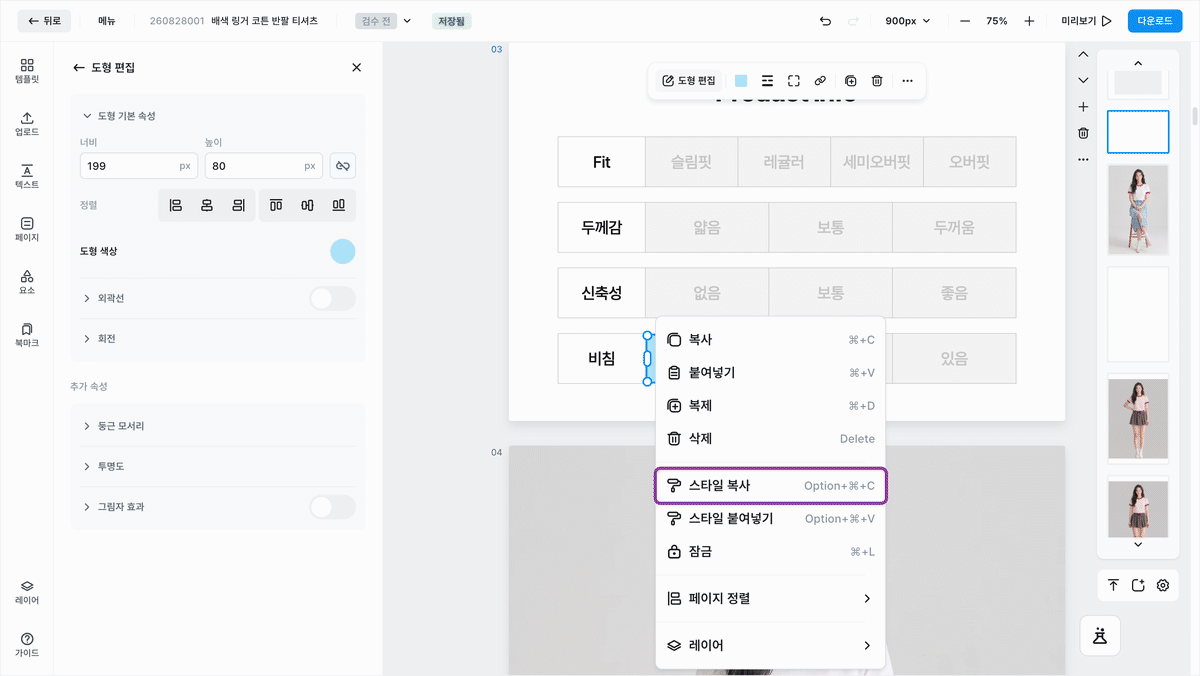Open the 가이드 help icon
The image size is (1200, 676).
(x=27, y=645)
